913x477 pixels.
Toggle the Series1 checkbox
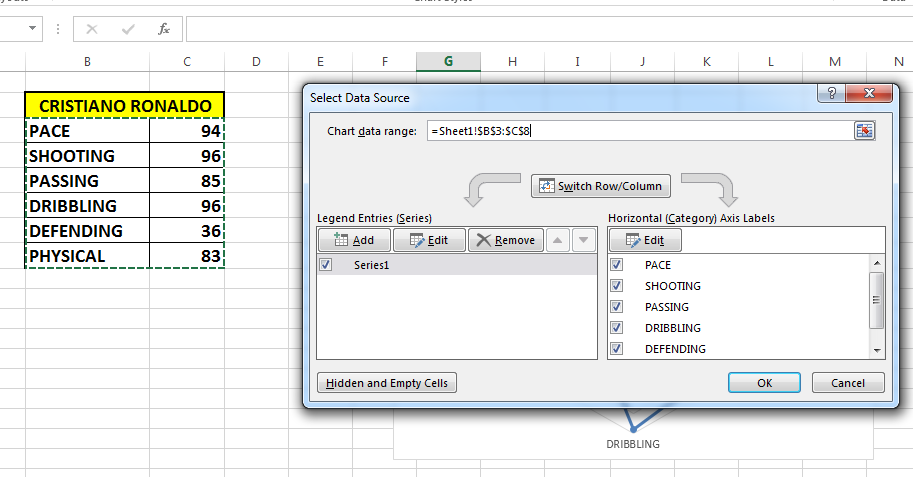pyautogui.click(x=325, y=265)
